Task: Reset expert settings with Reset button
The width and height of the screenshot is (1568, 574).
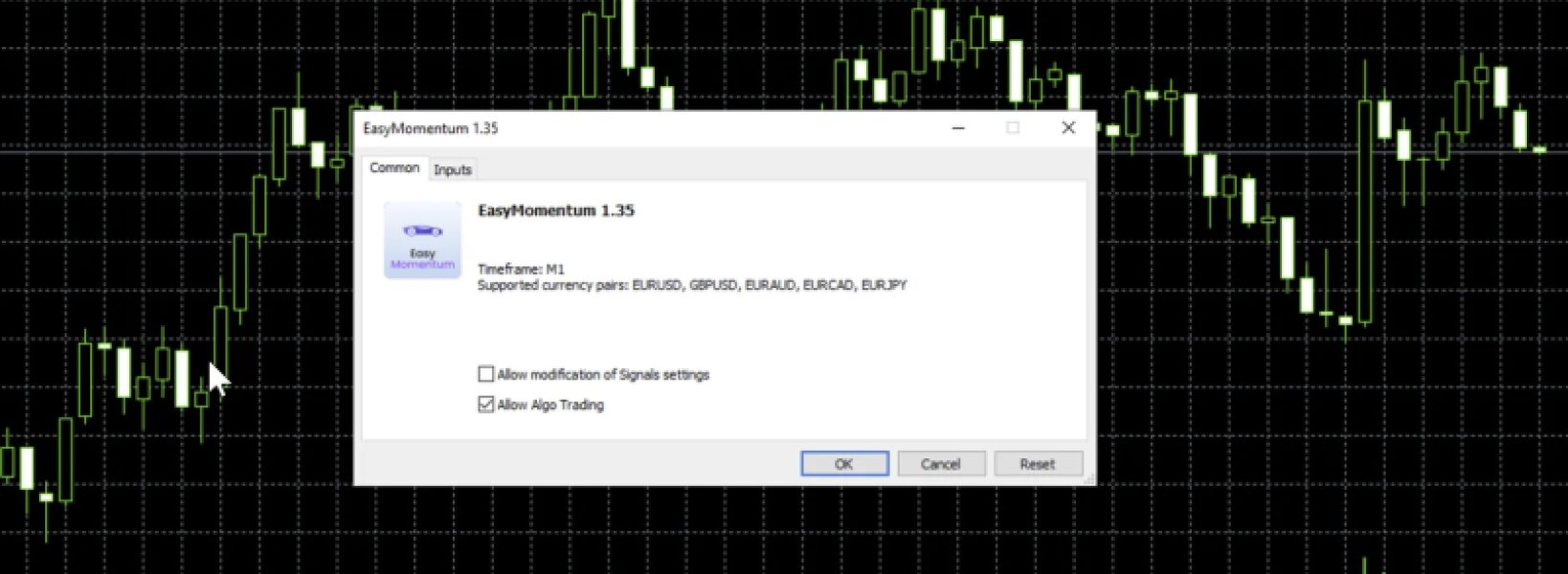Action: coord(1038,464)
